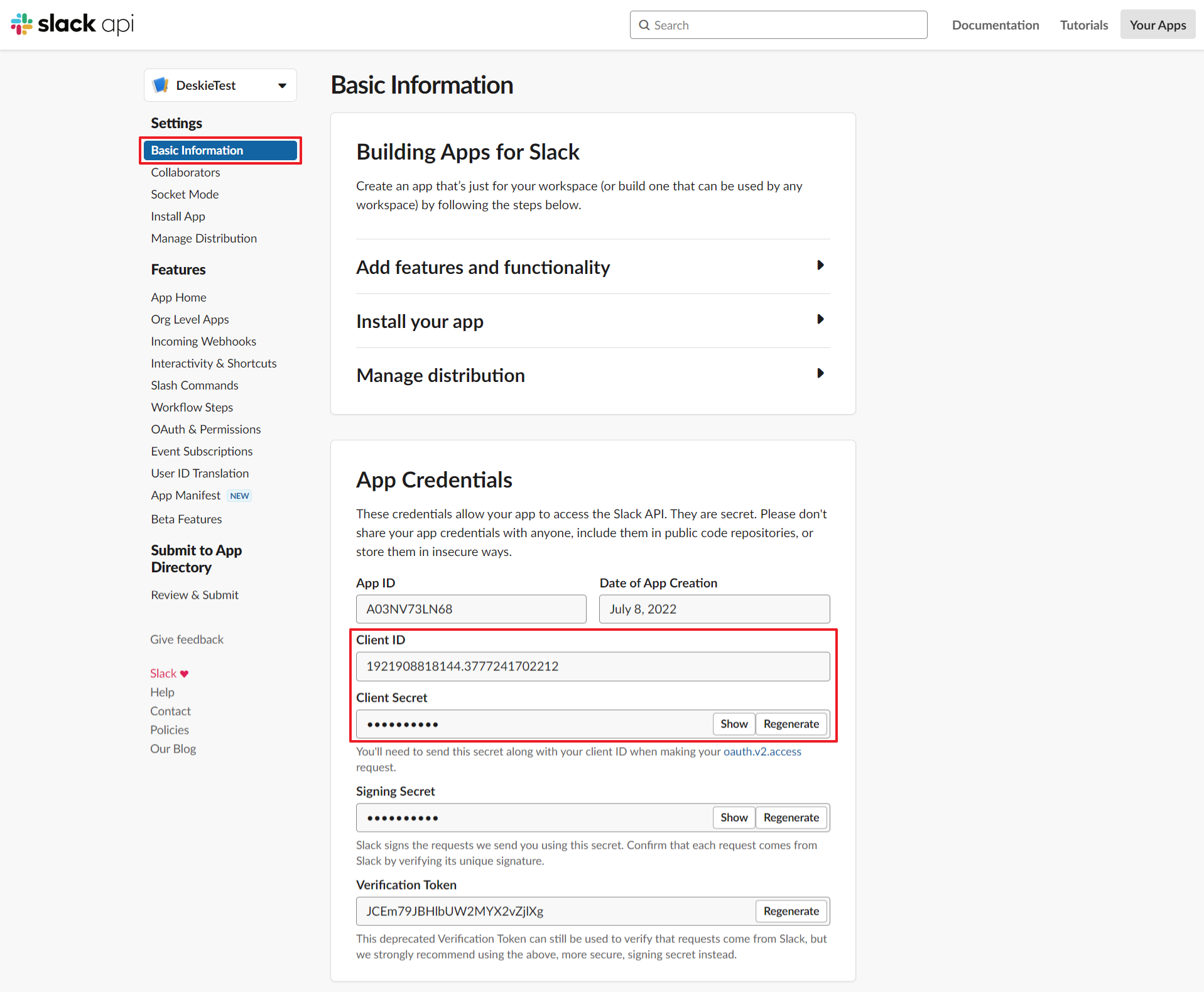Click the App ID field
1204x992 pixels.
(x=471, y=609)
